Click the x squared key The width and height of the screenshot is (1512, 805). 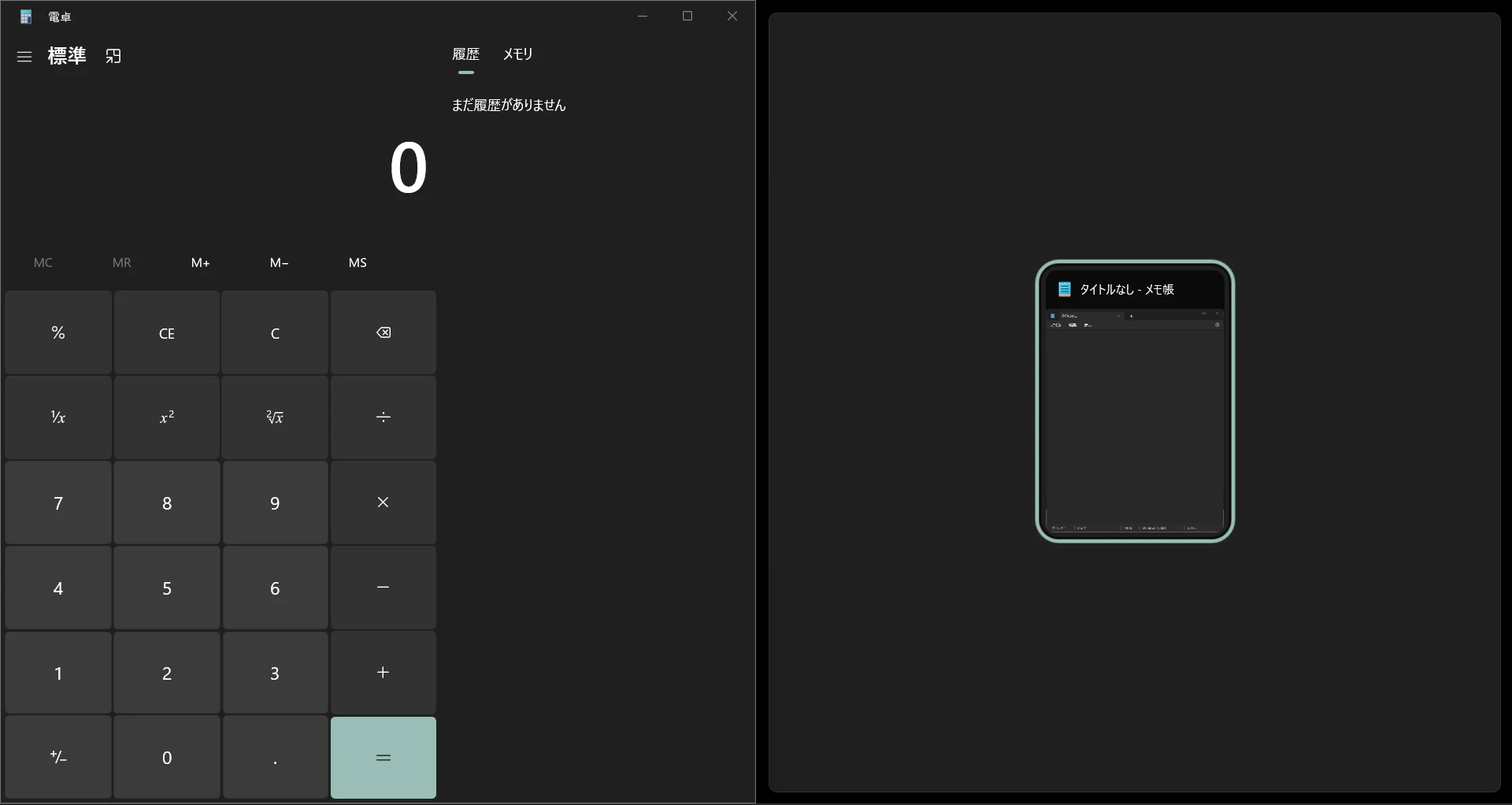[x=167, y=417]
